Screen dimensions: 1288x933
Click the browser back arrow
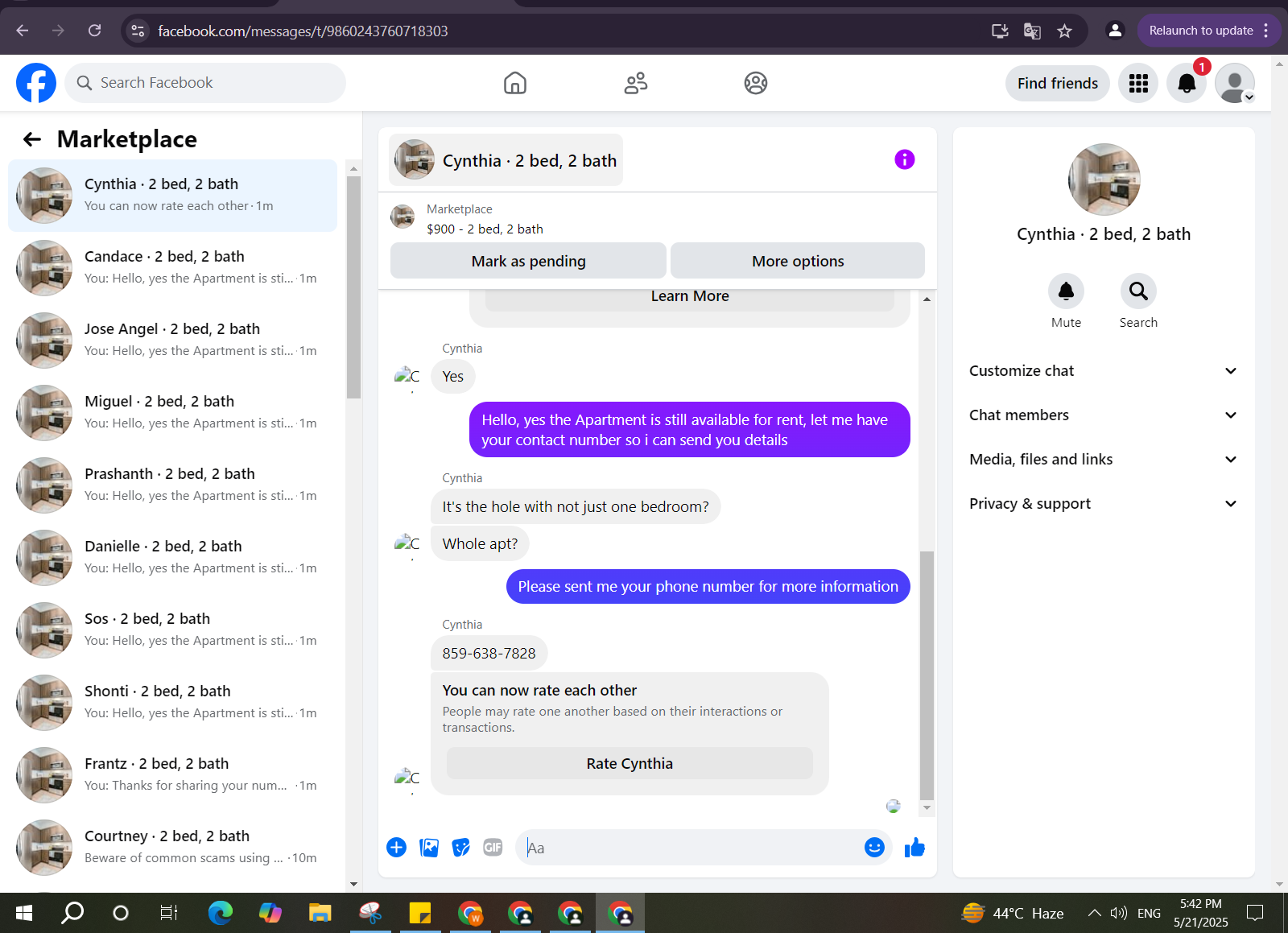[x=23, y=31]
